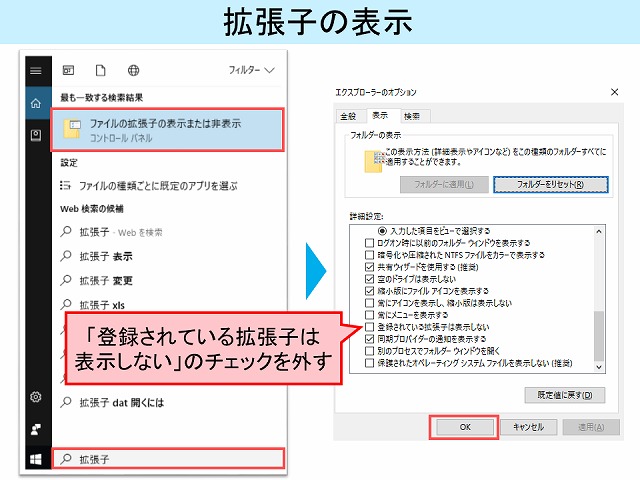Click the folder icon of best match result
640x480 pixels.
[x=72, y=129]
